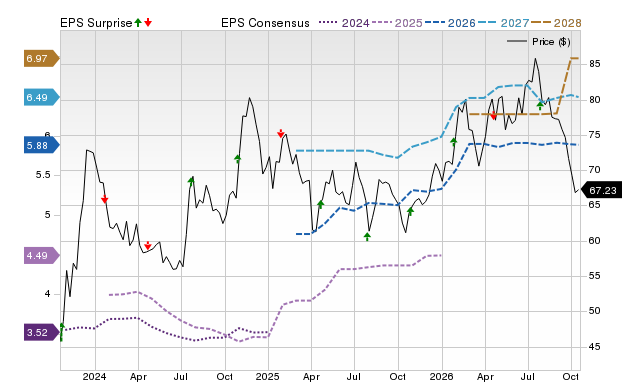Select the green beat arrow just after Oct 2025
Viewport: 640px width, 382px height.
(410, 211)
